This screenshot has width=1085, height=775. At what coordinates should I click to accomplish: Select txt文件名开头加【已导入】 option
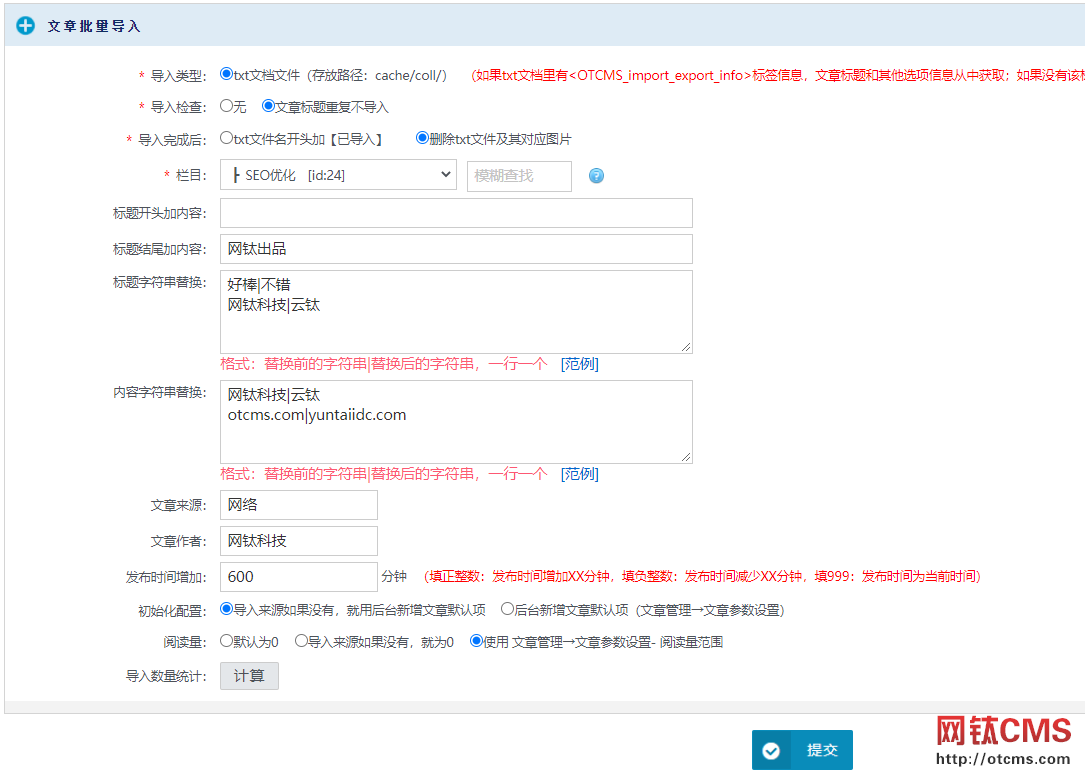pyautogui.click(x=226, y=139)
